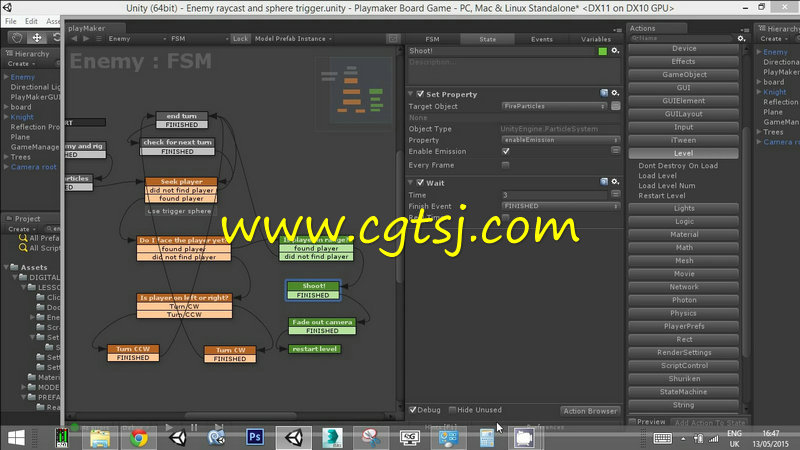
Task: Open recent FSM list icon
Action: pyautogui.click(x=99, y=39)
